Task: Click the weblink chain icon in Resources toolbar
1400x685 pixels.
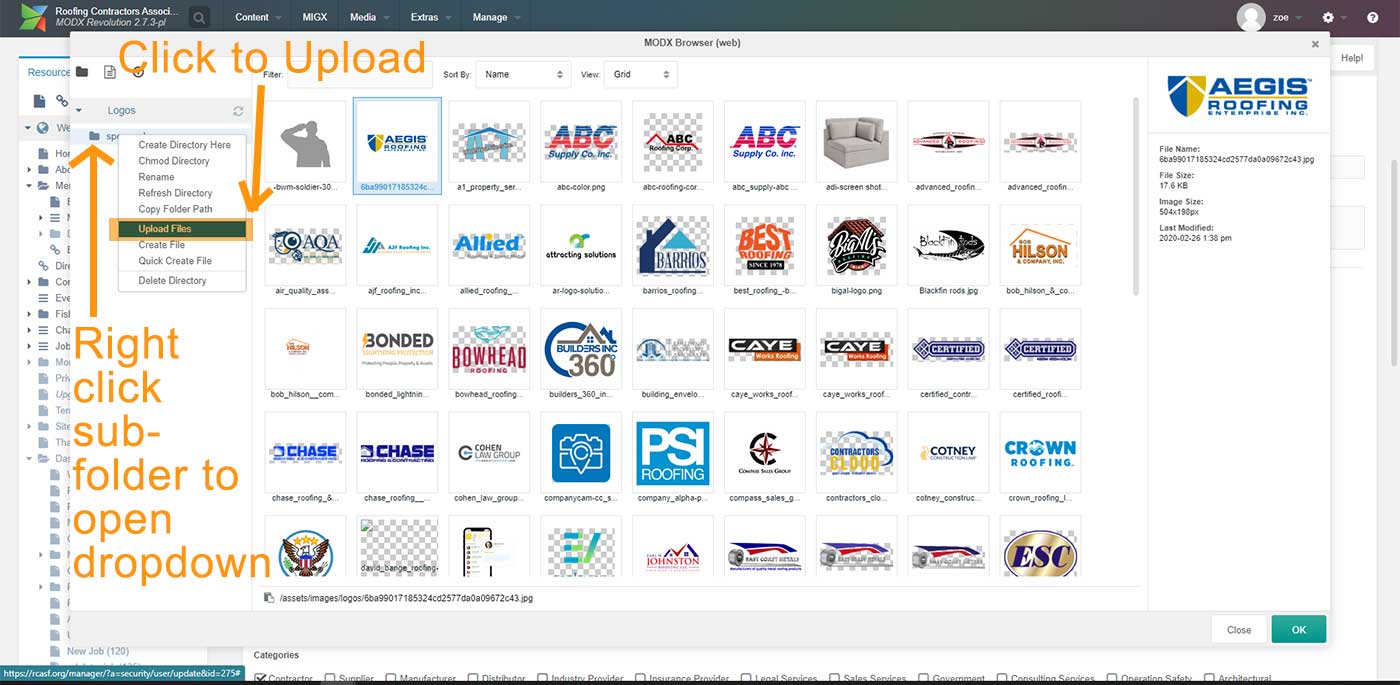Action: 62,100
